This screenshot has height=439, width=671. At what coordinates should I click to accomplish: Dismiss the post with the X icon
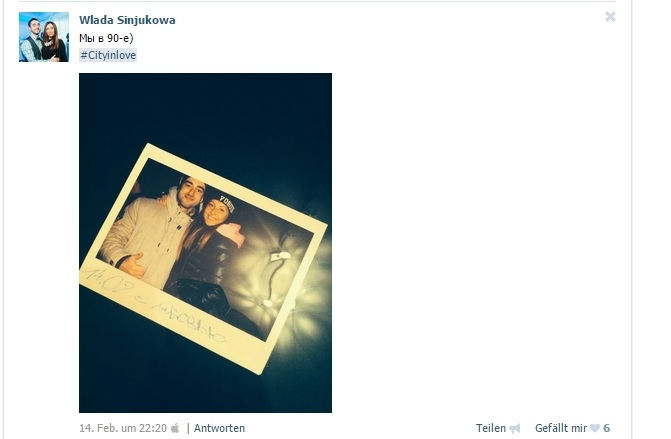[x=610, y=17]
